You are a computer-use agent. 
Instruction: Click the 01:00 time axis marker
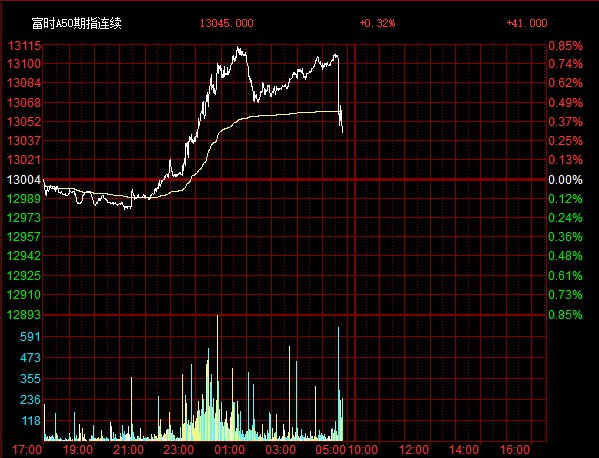point(229,449)
